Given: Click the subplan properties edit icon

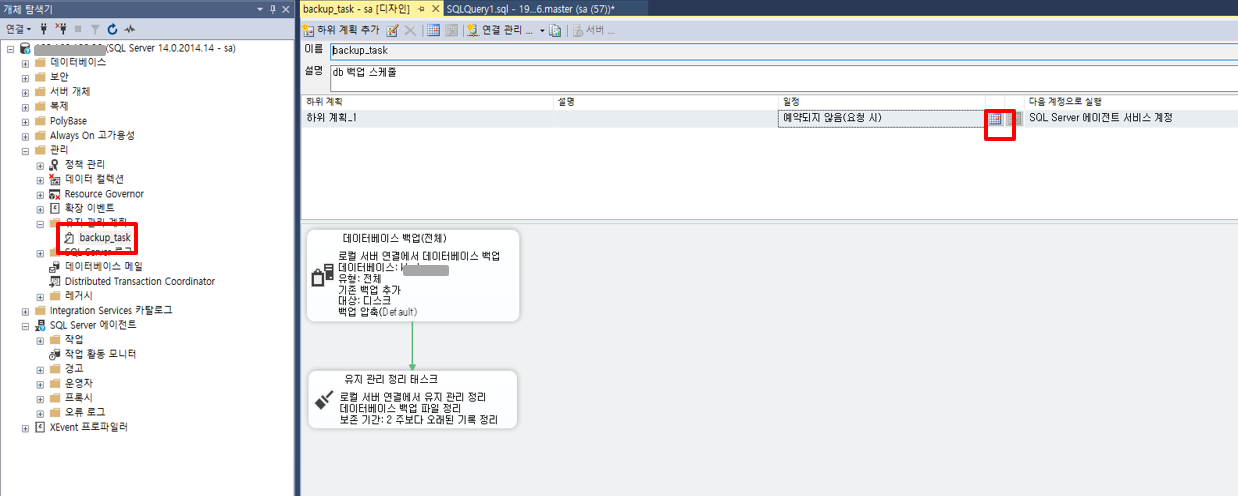Looking at the screenshot, I should pyautogui.click(x=393, y=30).
